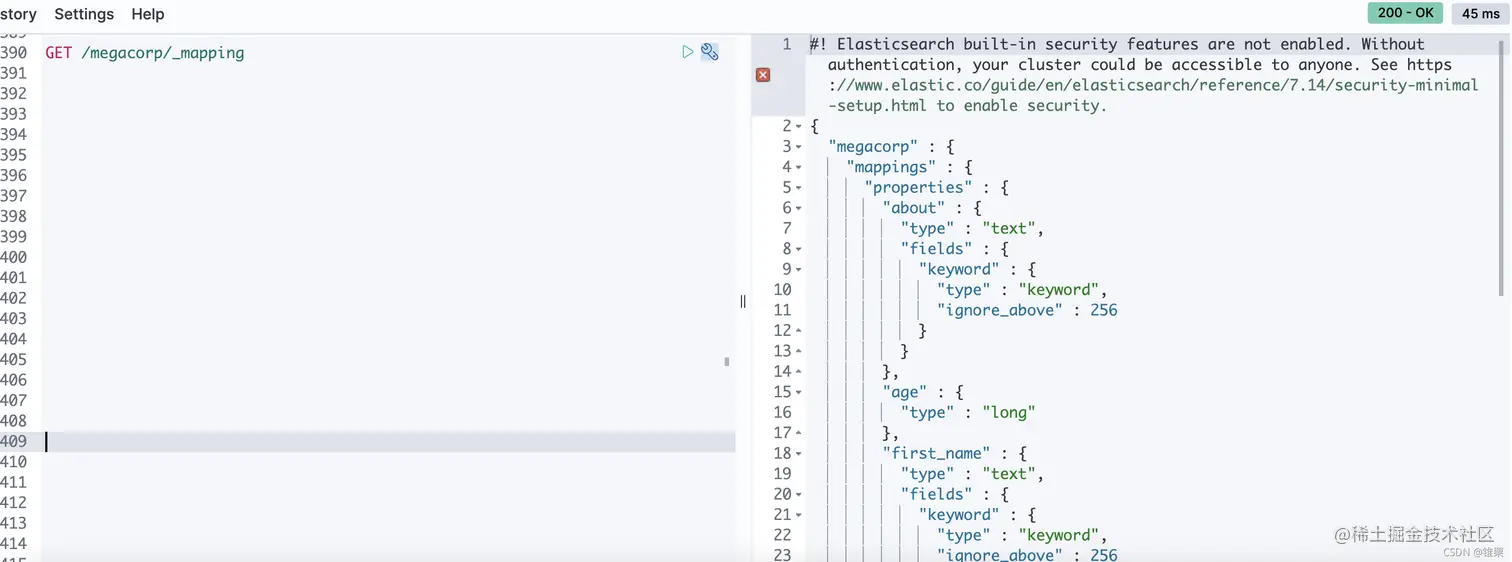Collapse the "first_name" field fold arrow

pos(799,453)
